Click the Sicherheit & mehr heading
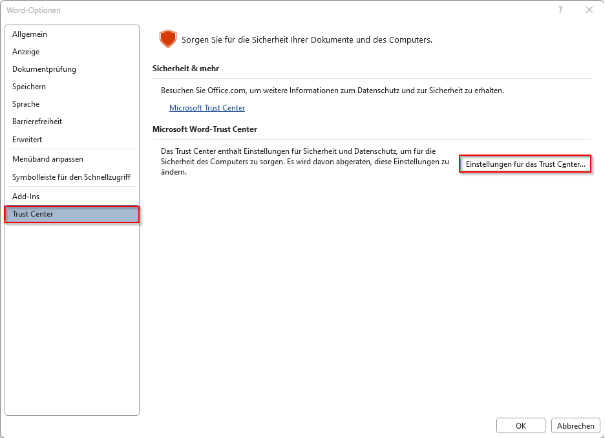Image resolution: width=605 pixels, height=438 pixels. point(186,68)
